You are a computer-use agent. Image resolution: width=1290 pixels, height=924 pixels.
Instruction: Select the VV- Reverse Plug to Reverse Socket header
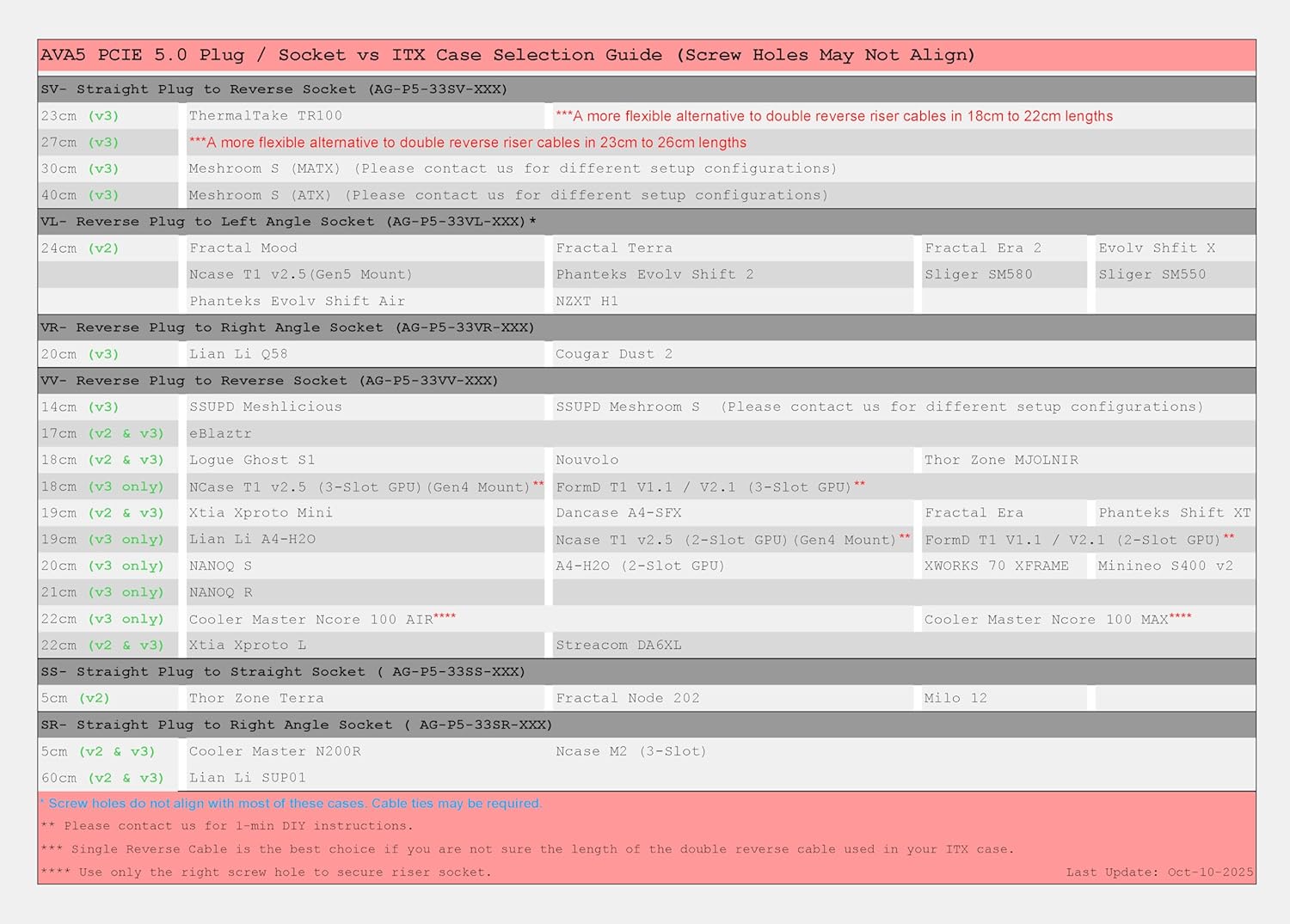tap(269, 381)
